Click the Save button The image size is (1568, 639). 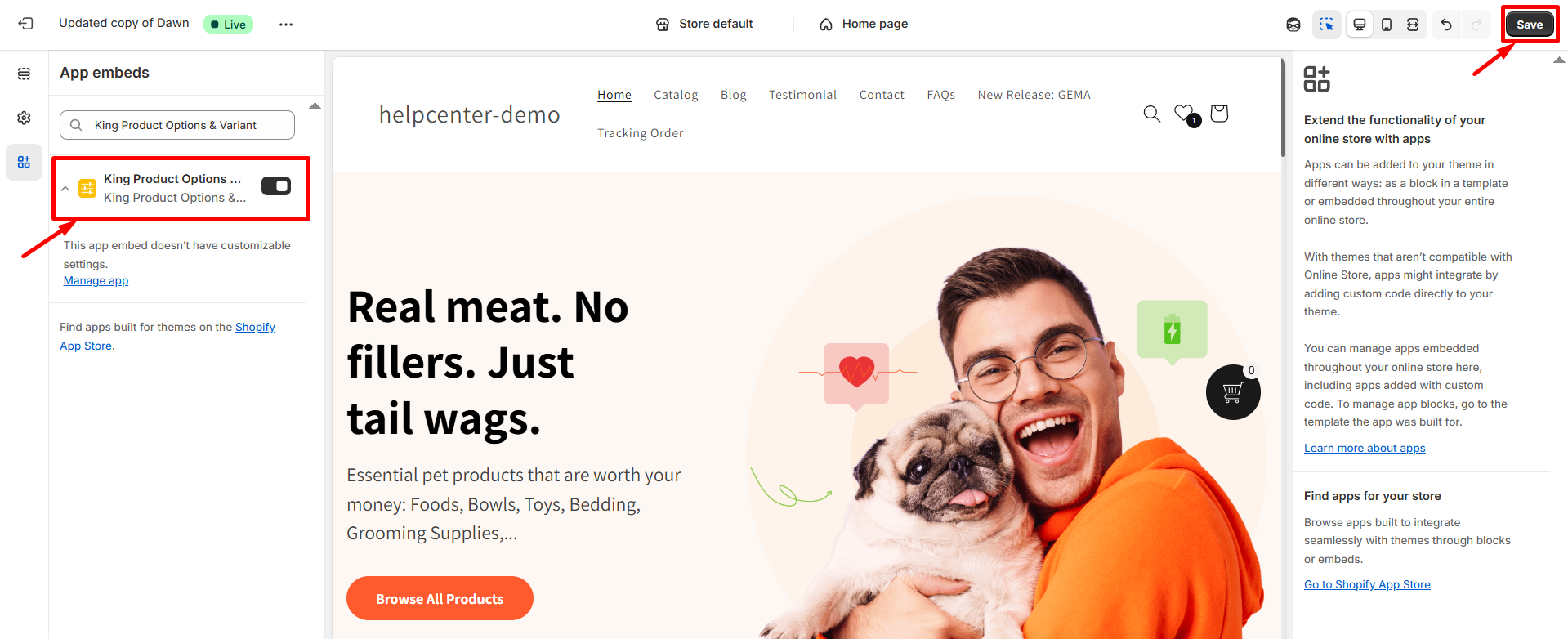tap(1530, 25)
